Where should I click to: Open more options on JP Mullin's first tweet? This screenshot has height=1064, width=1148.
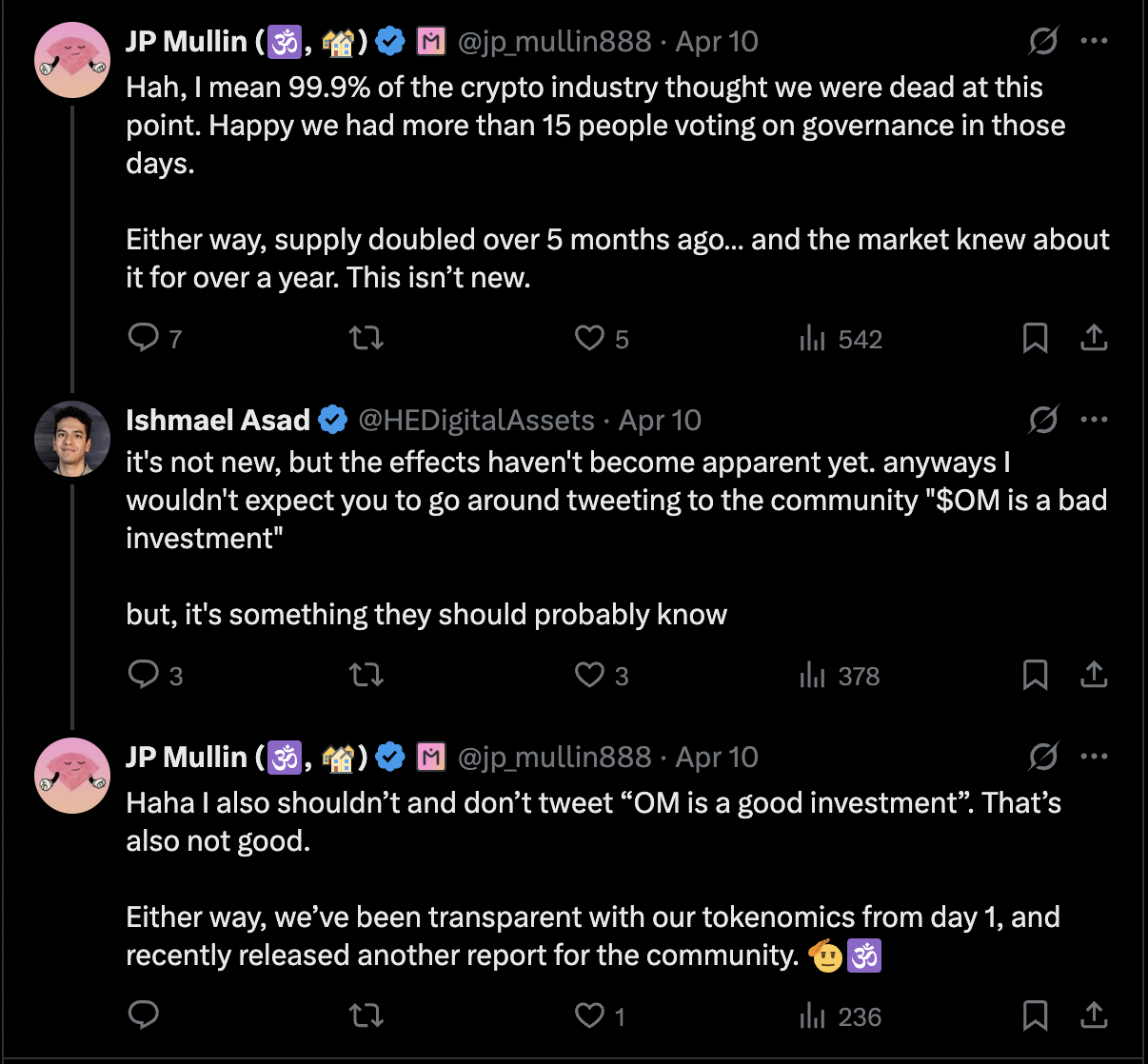[1095, 41]
